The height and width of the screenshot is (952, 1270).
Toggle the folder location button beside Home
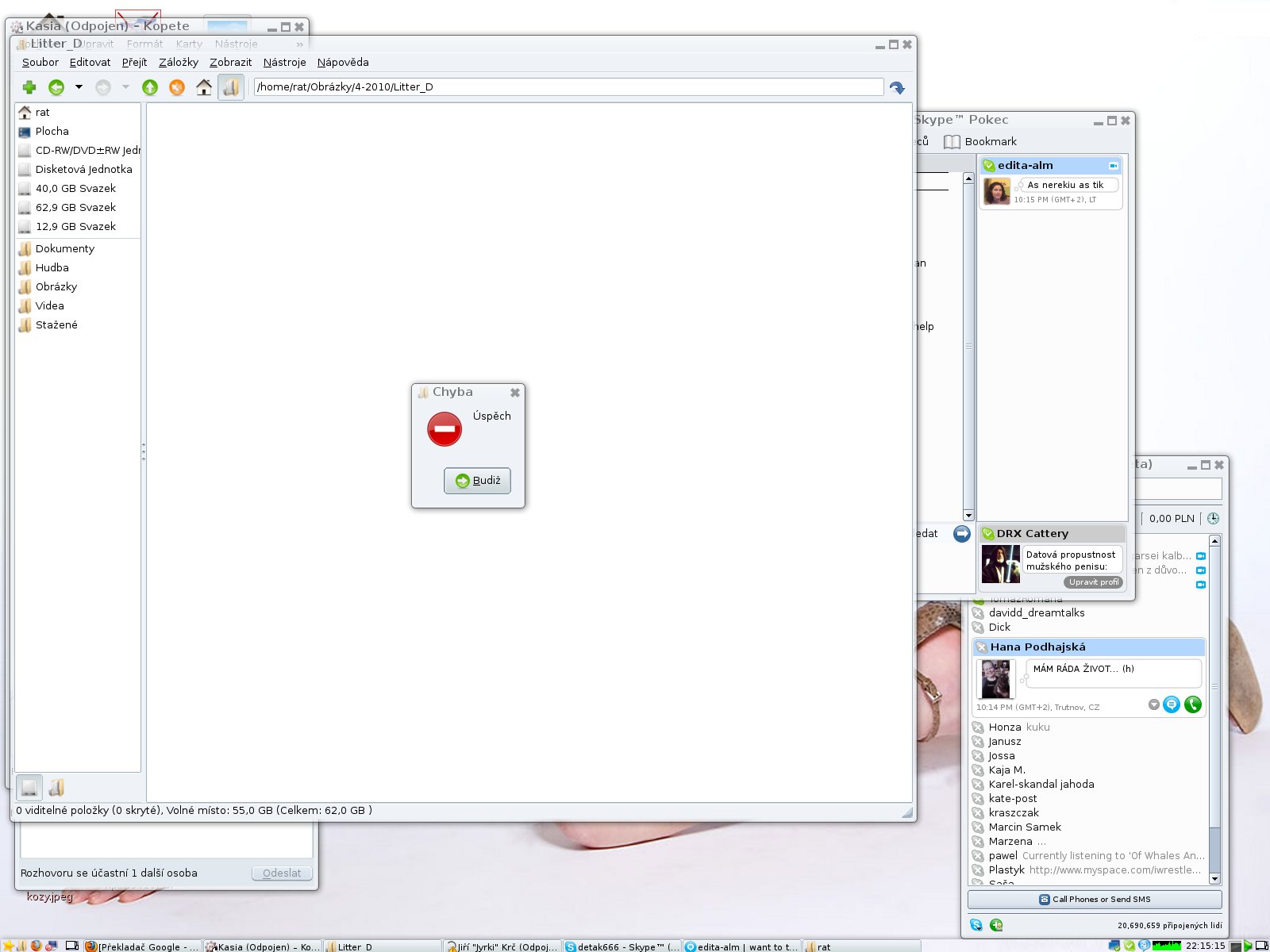(231, 87)
